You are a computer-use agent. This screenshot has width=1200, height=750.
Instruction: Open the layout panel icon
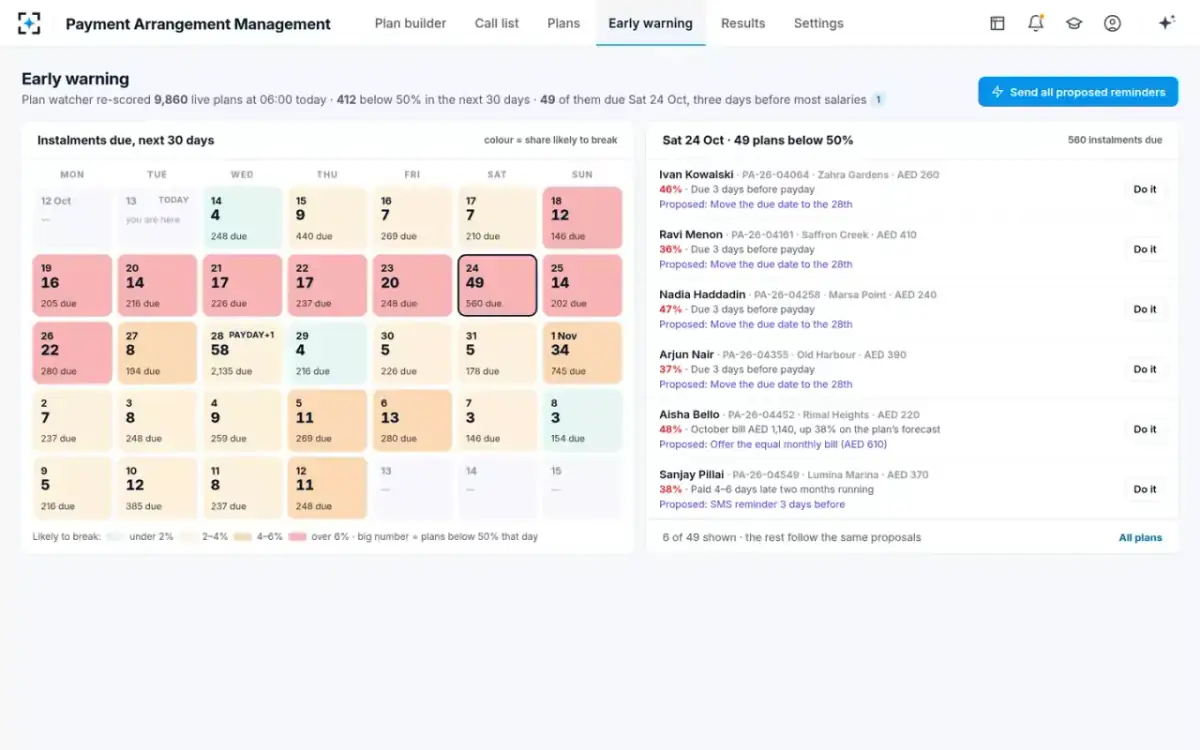point(997,23)
